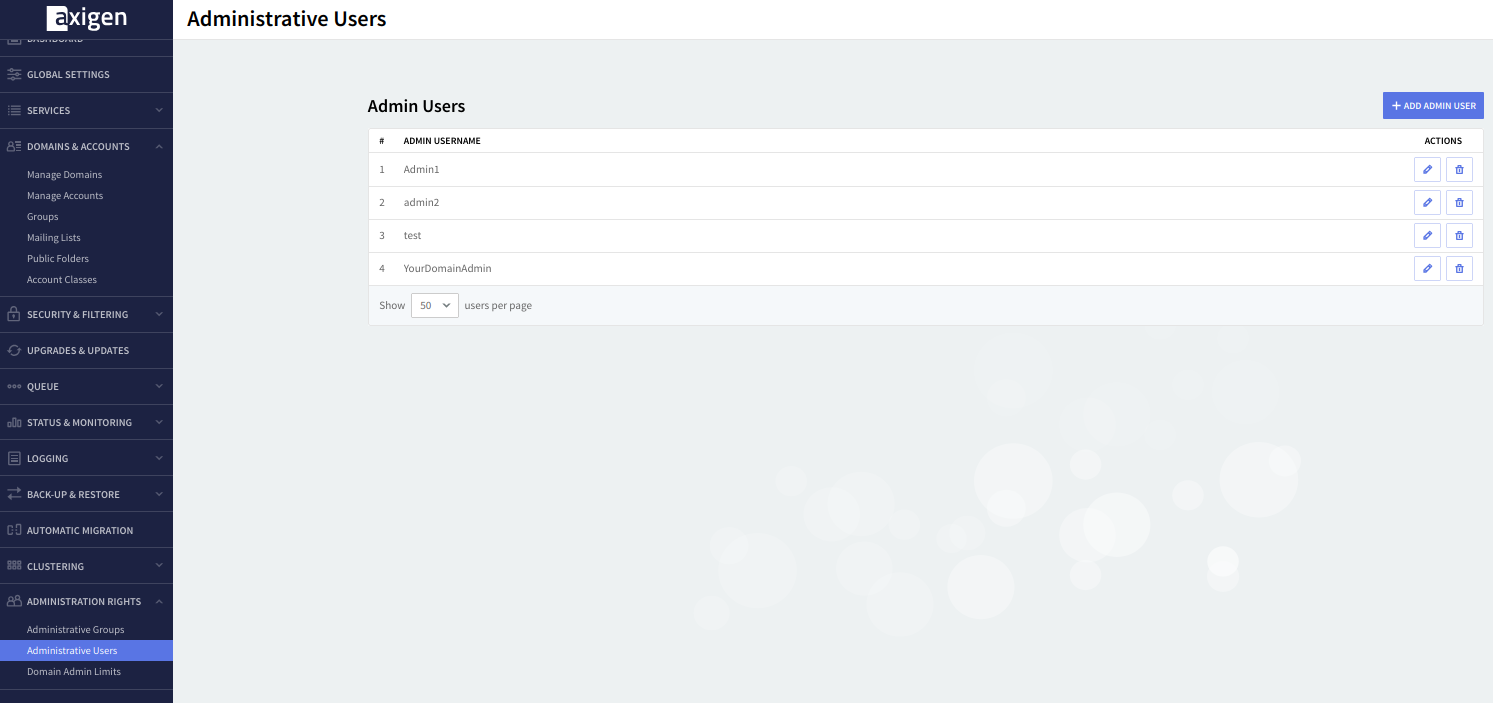Click trash icon for YourDomainAdmin
The height and width of the screenshot is (703, 1493).
pos(1459,269)
